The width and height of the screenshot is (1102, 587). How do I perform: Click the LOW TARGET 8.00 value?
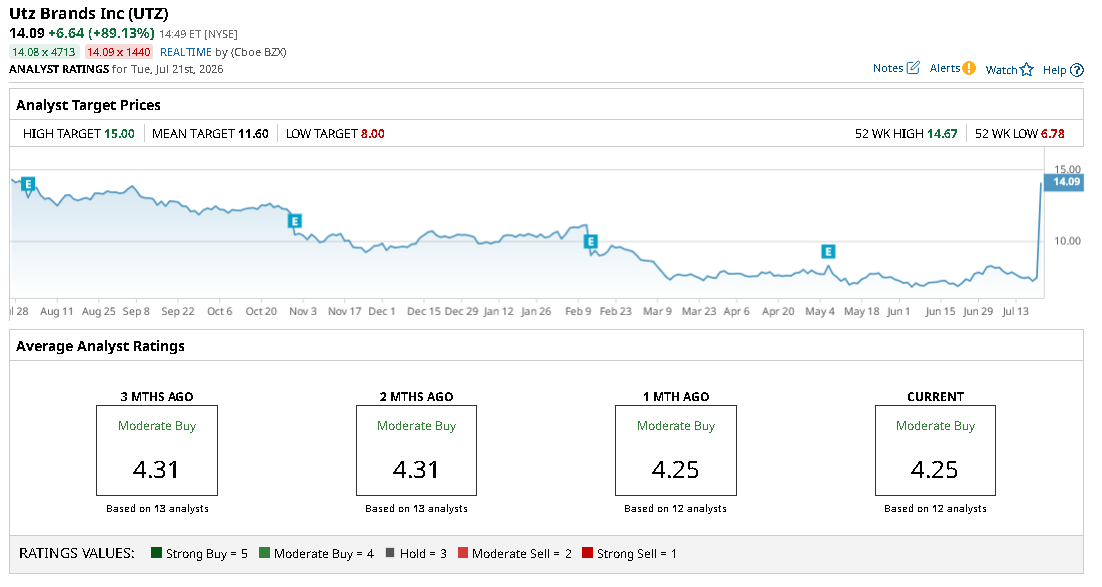click(372, 134)
